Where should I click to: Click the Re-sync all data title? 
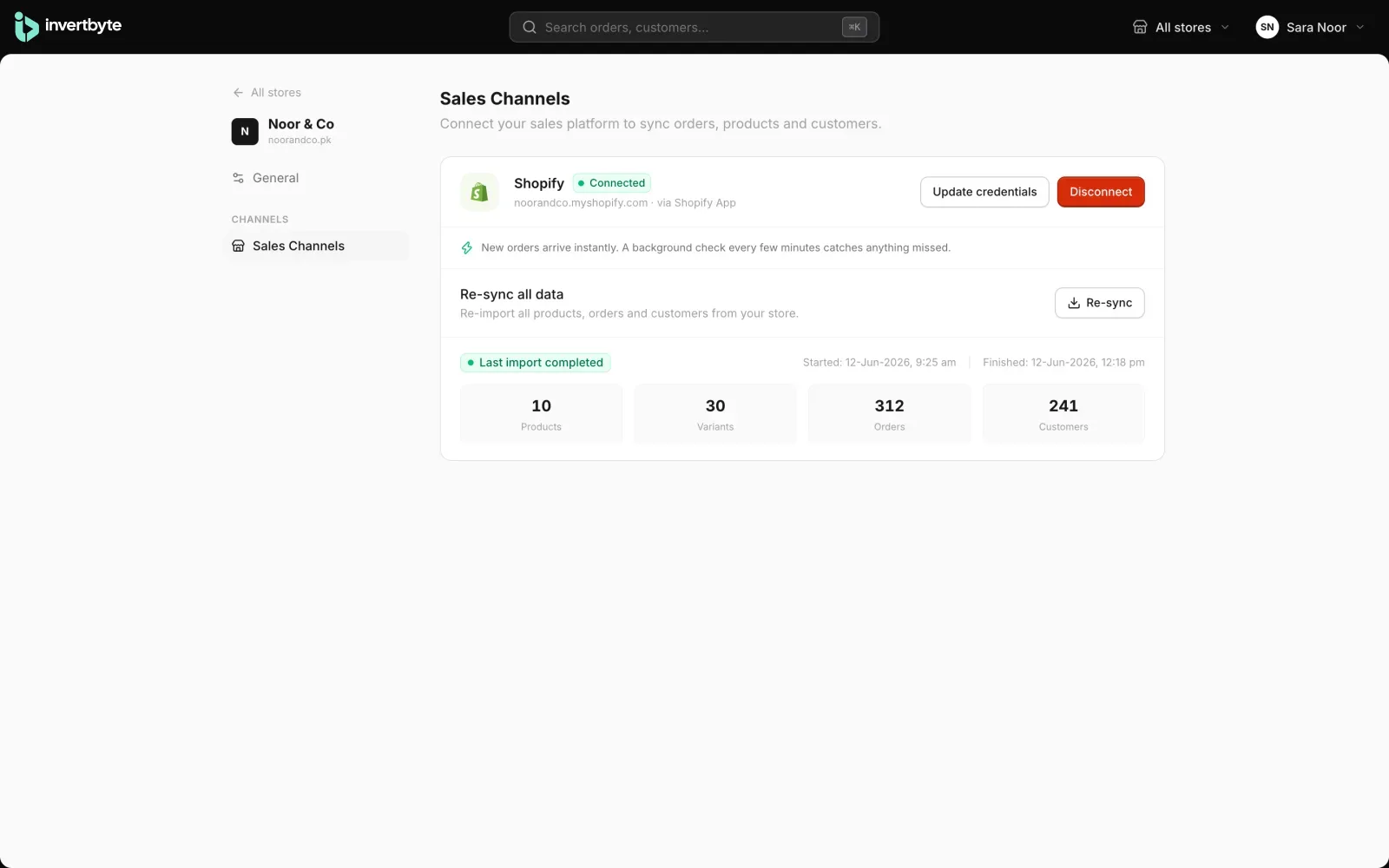point(511,294)
